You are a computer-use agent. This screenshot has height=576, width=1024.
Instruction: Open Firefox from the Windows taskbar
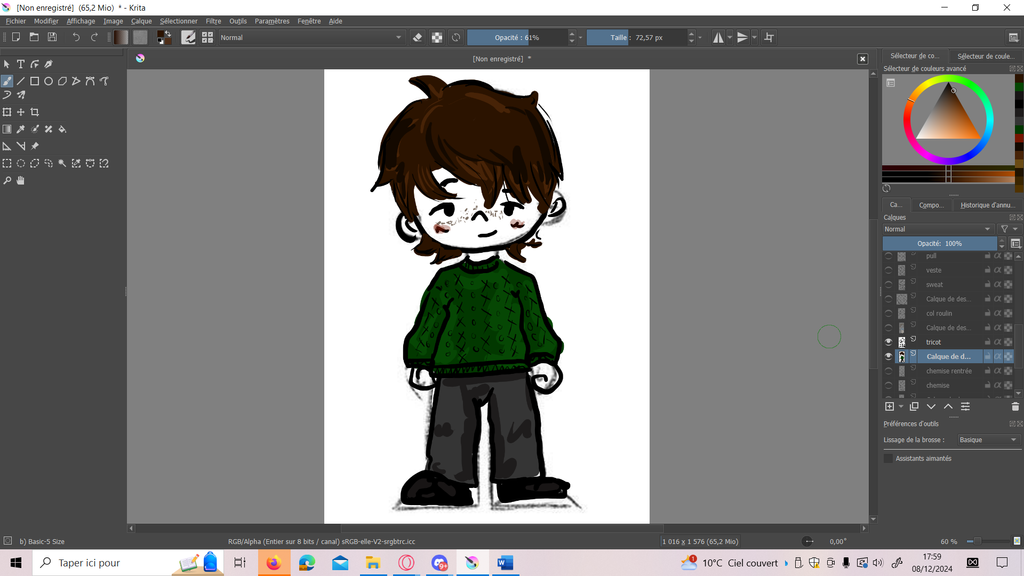pyautogui.click(x=273, y=563)
